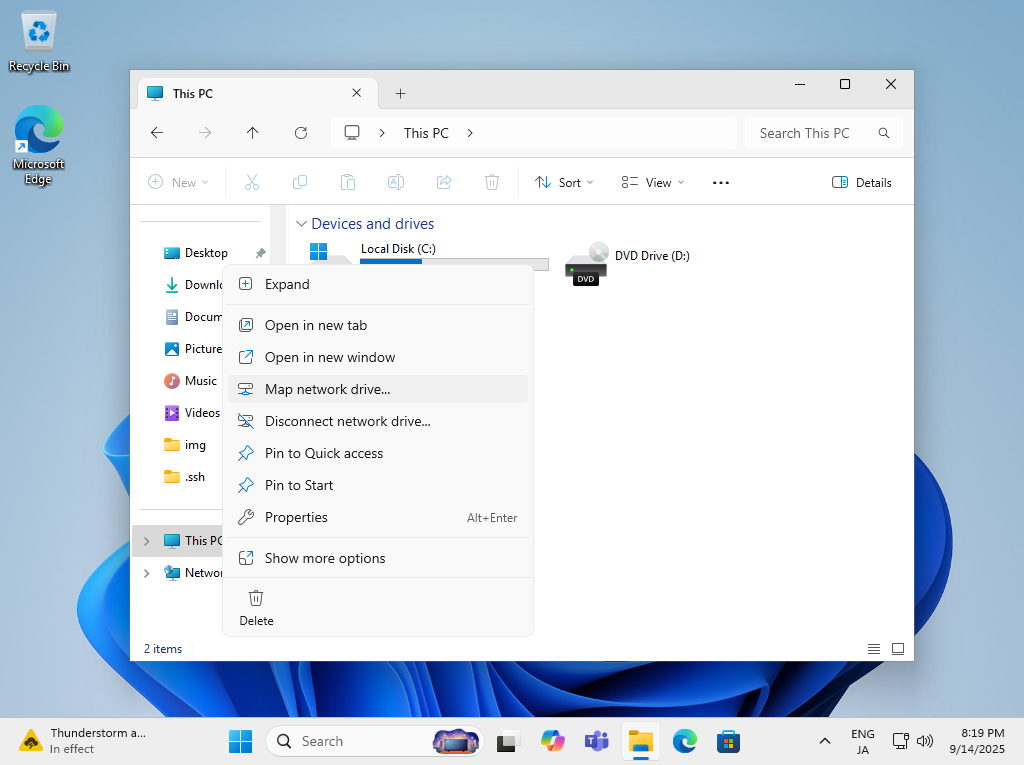Add a new tab with plus button

tap(400, 93)
